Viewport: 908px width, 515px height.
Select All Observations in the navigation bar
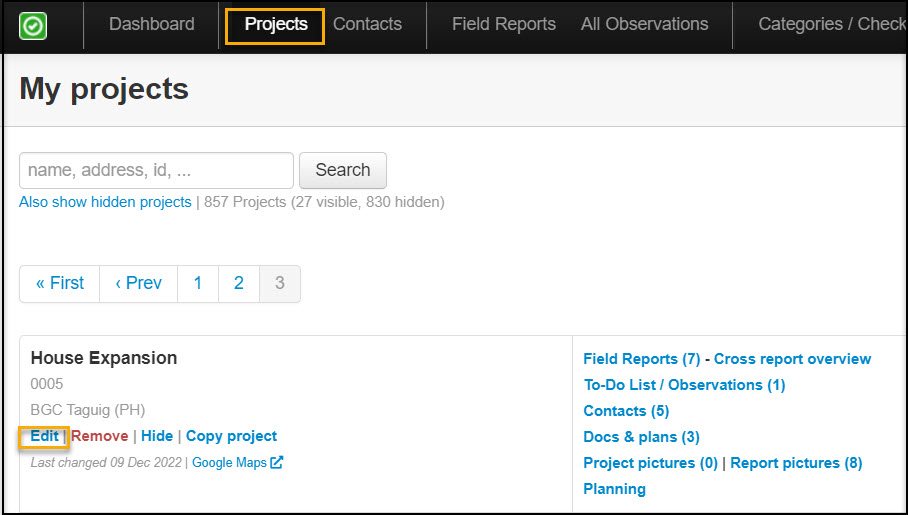pos(644,25)
